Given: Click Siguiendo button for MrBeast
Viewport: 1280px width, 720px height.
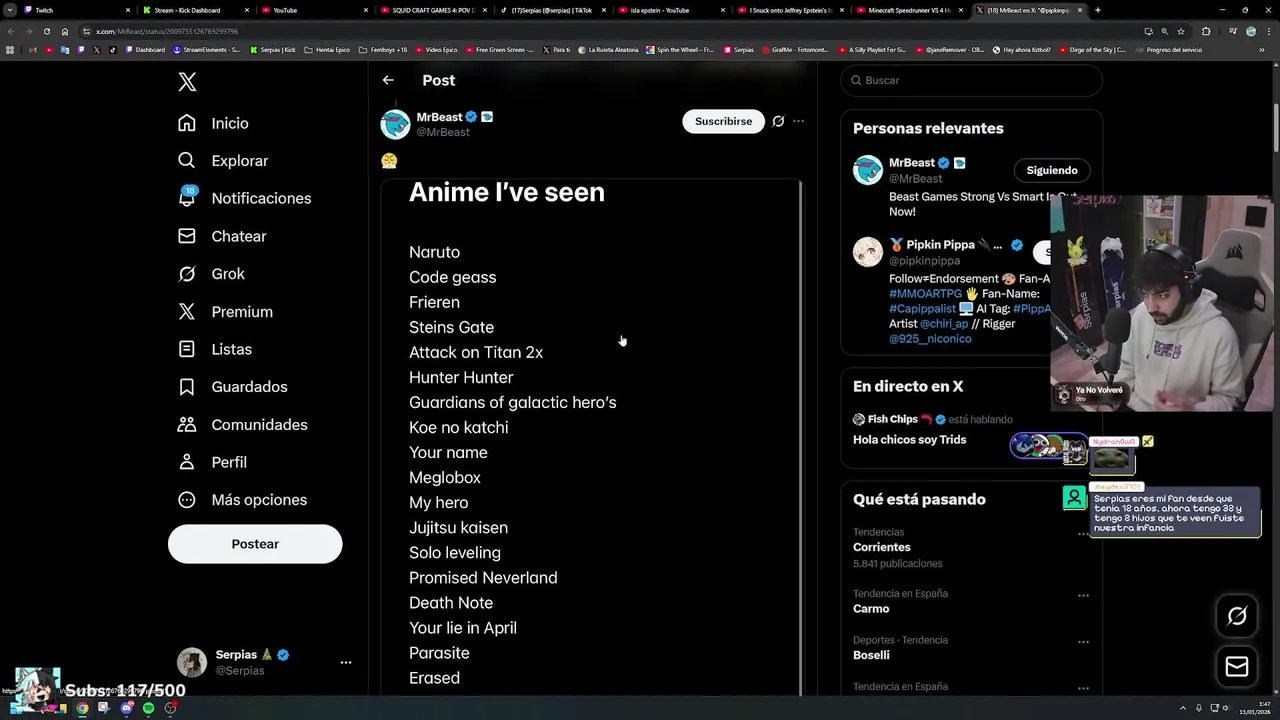Looking at the screenshot, I should pyautogui.click(x=1051, y=170).
